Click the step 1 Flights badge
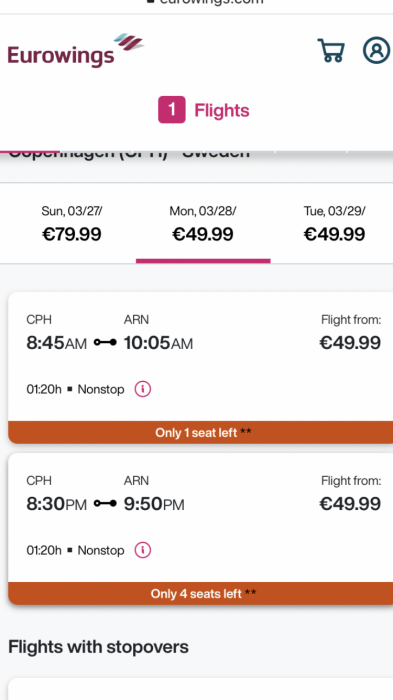393x700 pixels. (x=171, y=110)
